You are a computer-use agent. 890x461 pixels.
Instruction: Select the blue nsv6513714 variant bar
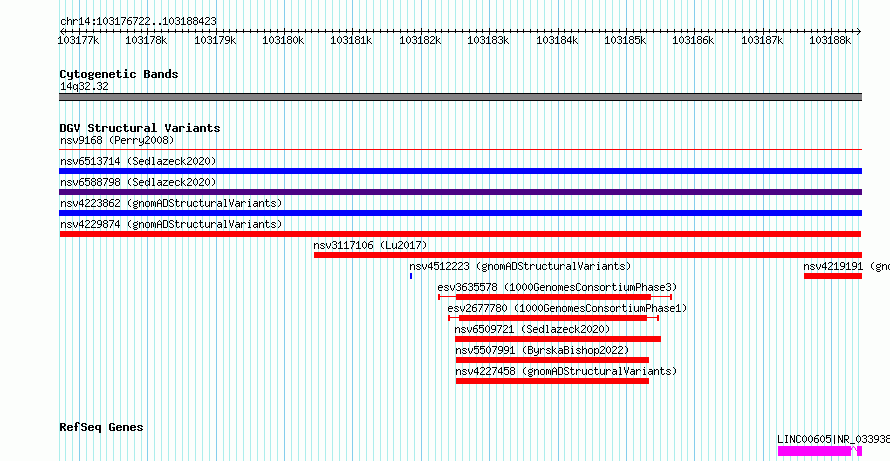point(461,171)
